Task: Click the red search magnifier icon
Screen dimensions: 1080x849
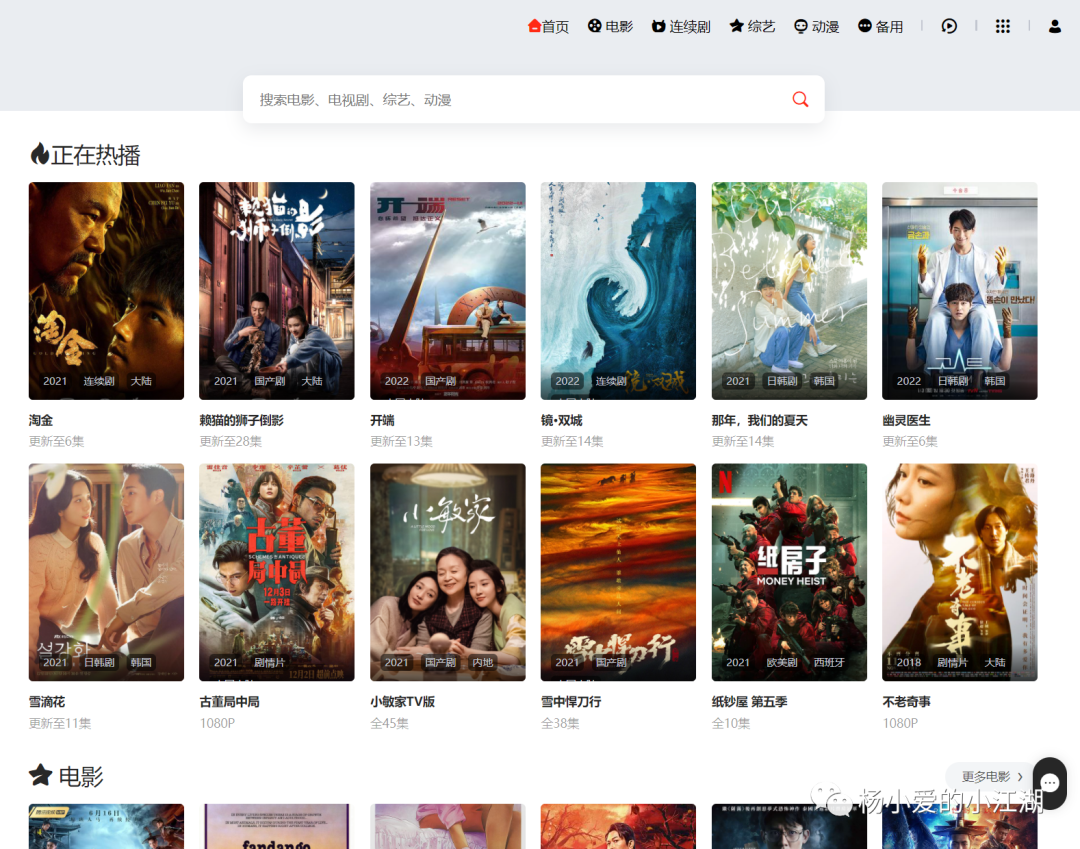Action: pos(800,99)
